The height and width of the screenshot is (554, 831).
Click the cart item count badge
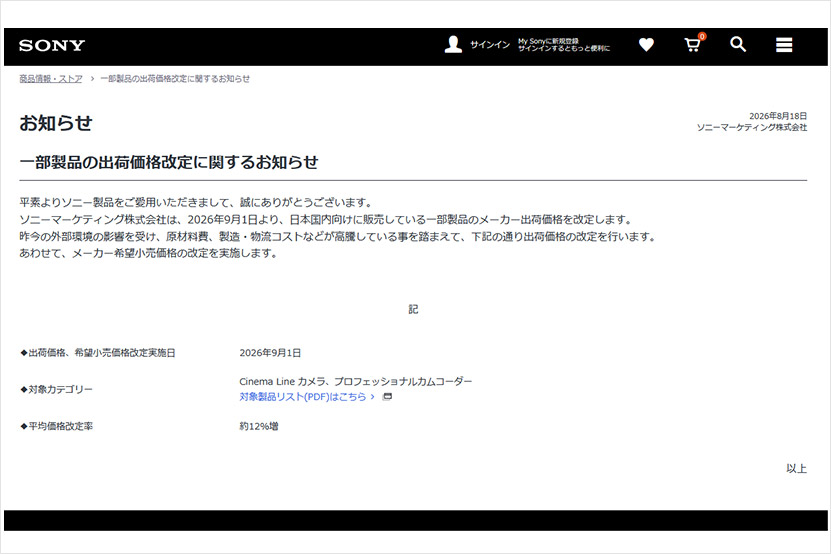[702, 37]
